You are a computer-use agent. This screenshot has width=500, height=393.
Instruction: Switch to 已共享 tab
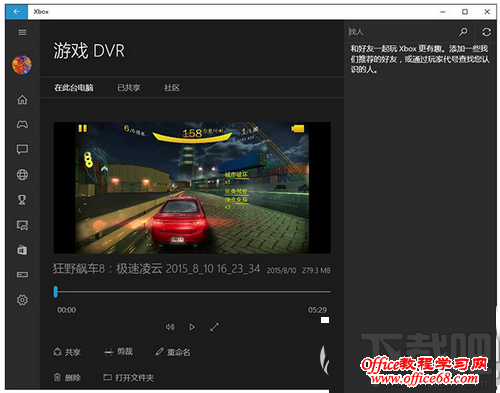click(128, 88)
